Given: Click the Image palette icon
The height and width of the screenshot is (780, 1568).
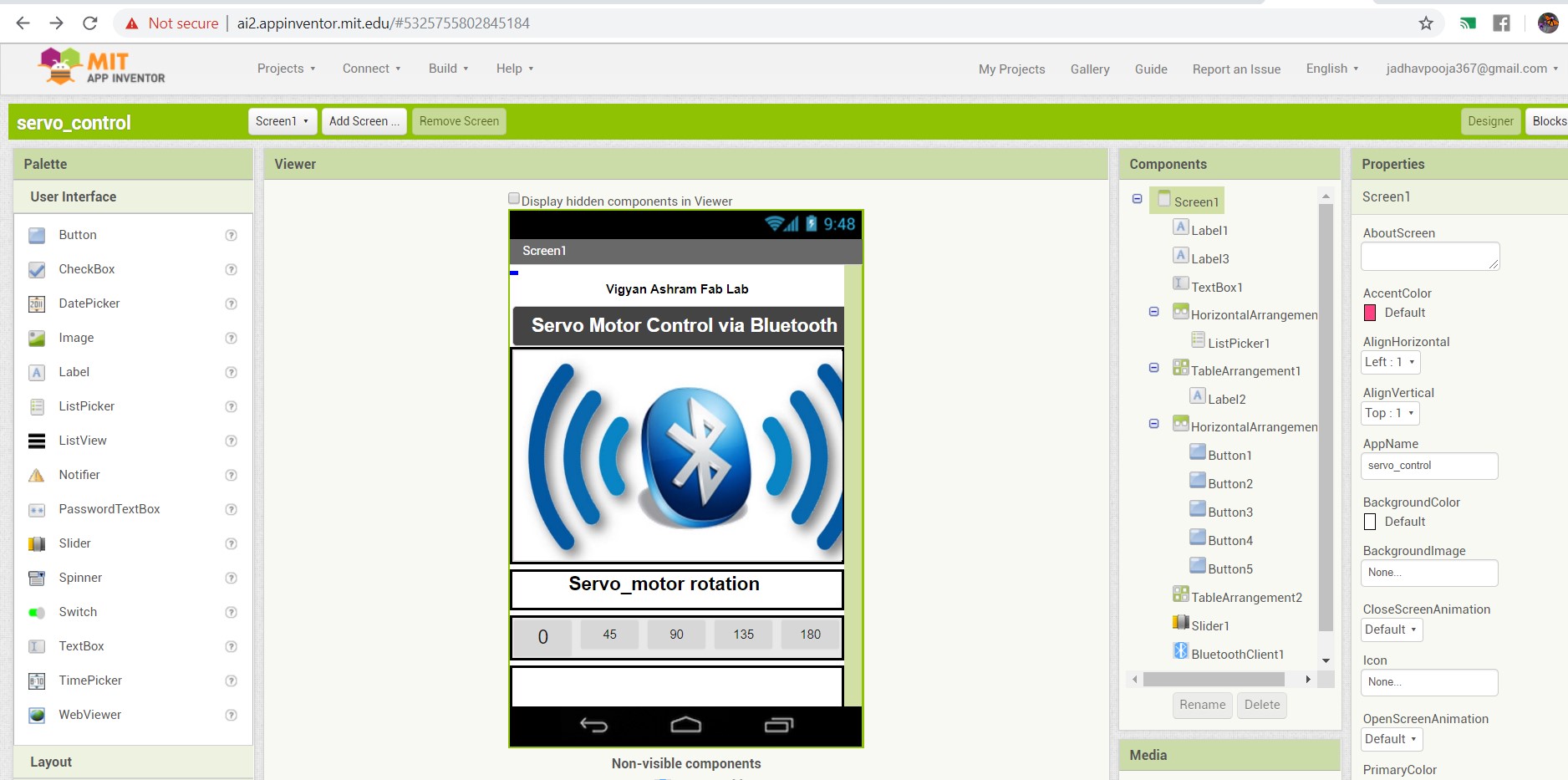Looking at the screenshot, I should (37, 339).
